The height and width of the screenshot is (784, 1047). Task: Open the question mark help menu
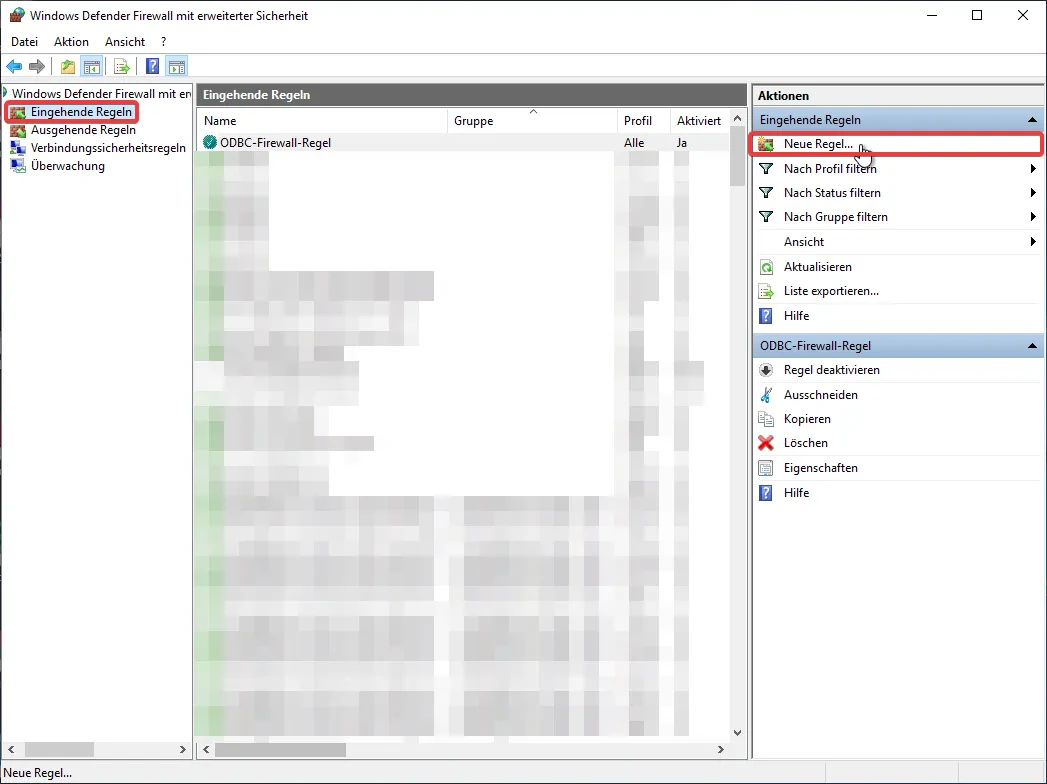(x=163, y=41)
